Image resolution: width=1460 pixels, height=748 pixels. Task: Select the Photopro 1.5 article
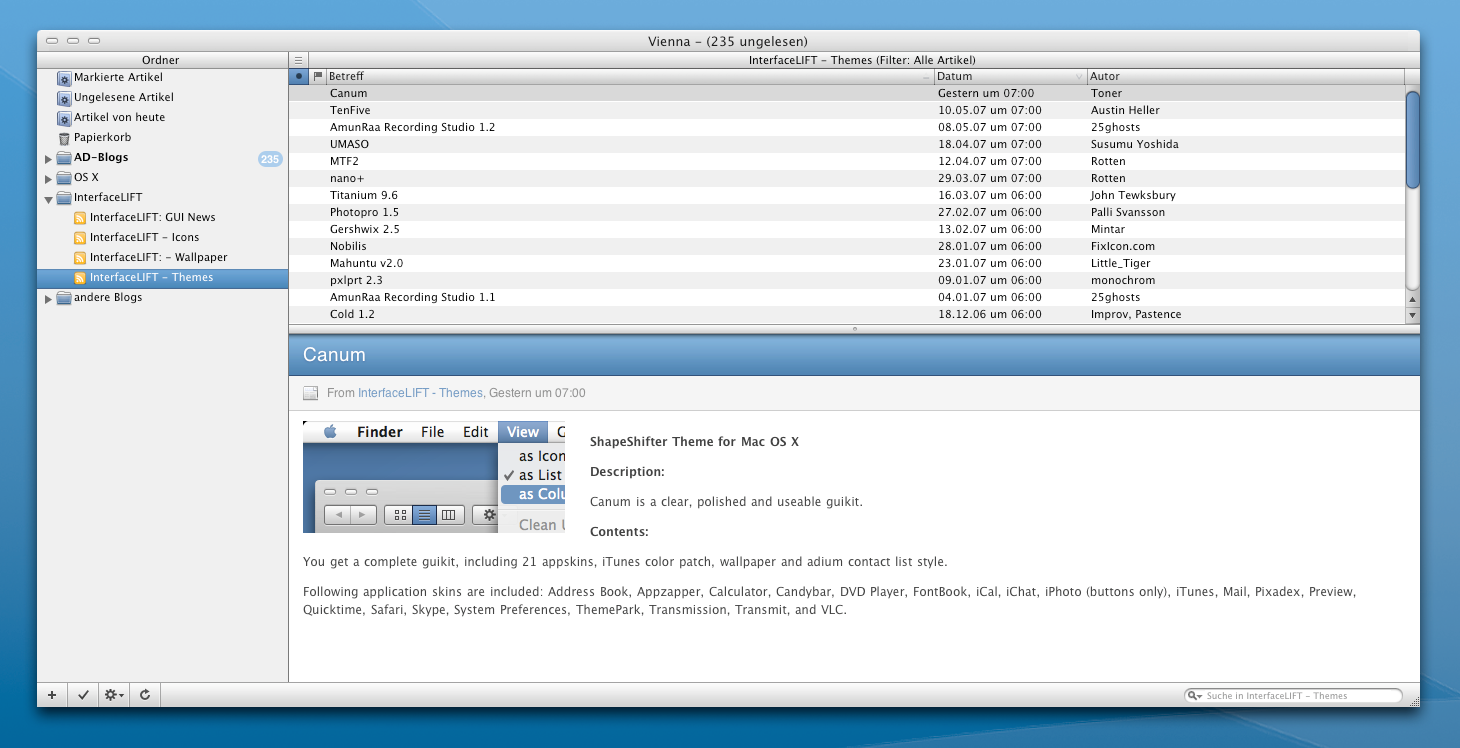847,212
